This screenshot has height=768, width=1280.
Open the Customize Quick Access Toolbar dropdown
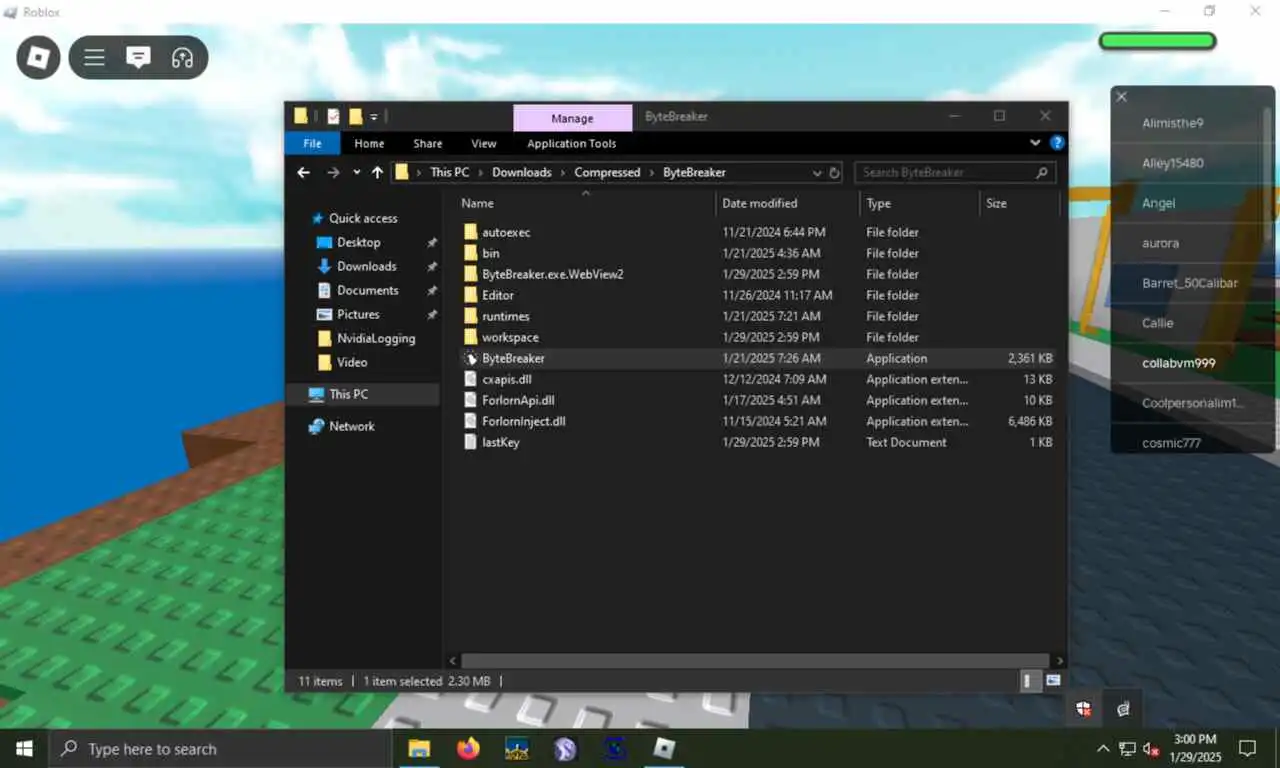pyautogui.click(x=374, y=117)
